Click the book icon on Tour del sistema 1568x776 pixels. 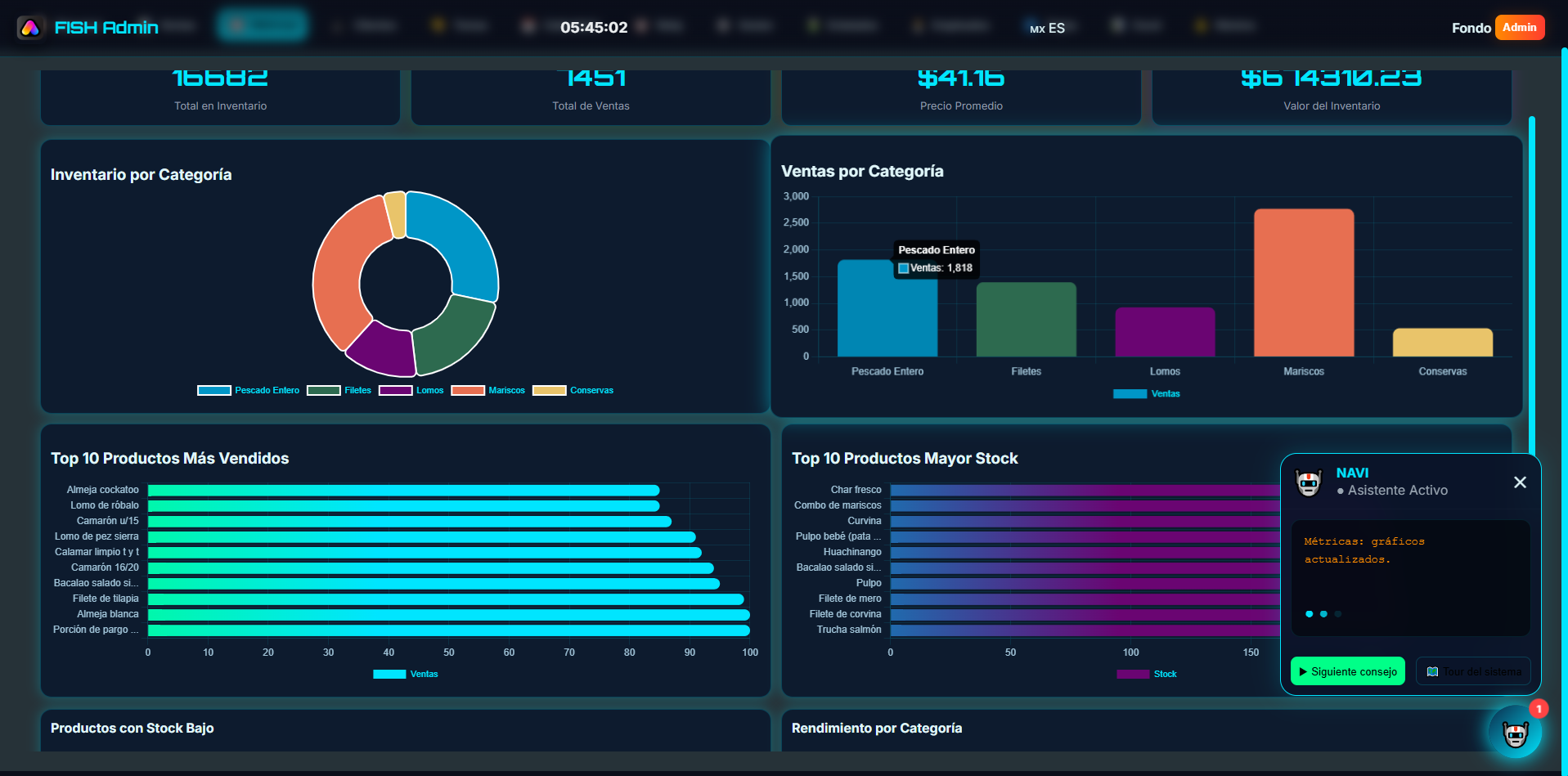1432,671
